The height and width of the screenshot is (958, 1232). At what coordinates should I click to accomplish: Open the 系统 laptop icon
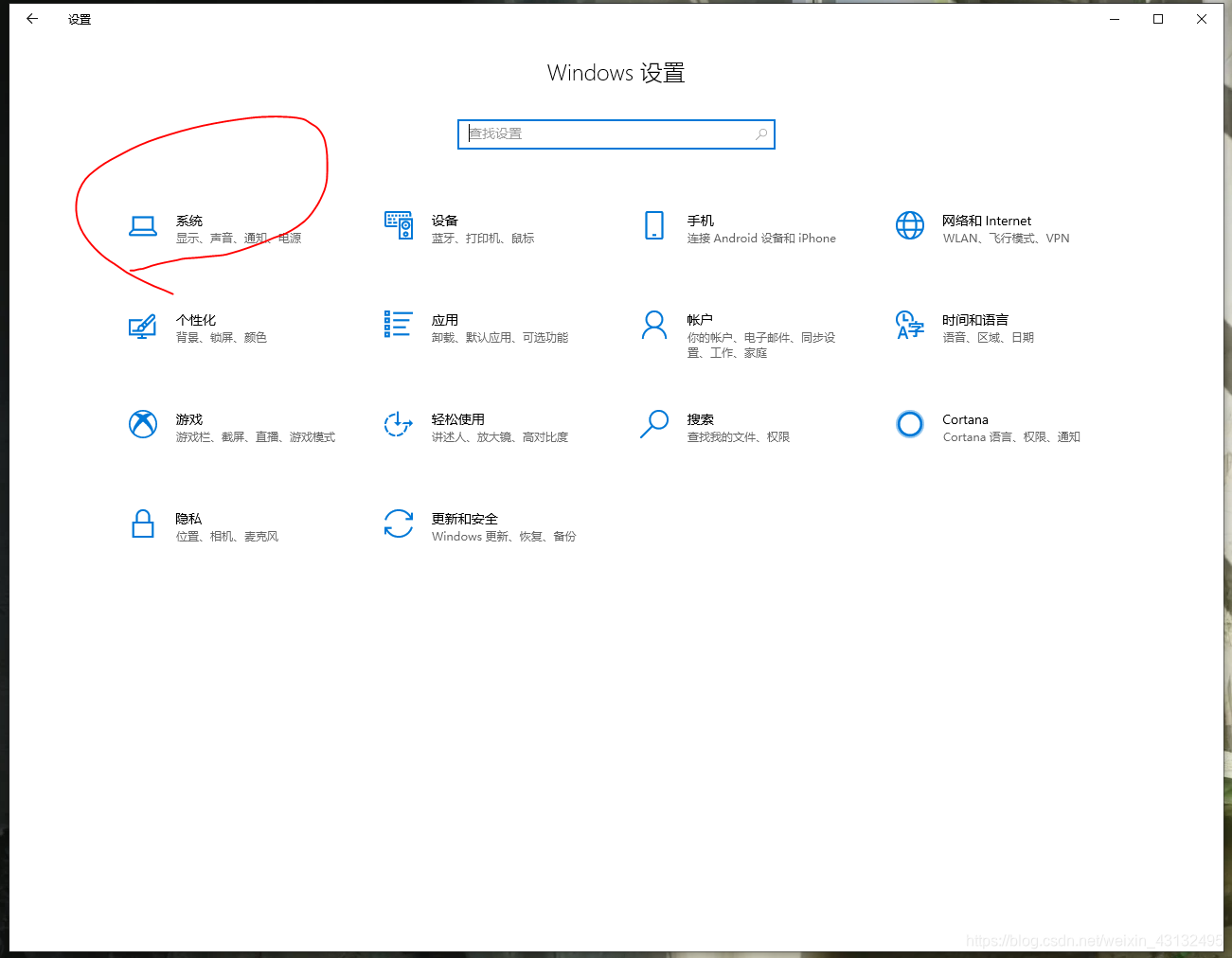pos(143,226)
